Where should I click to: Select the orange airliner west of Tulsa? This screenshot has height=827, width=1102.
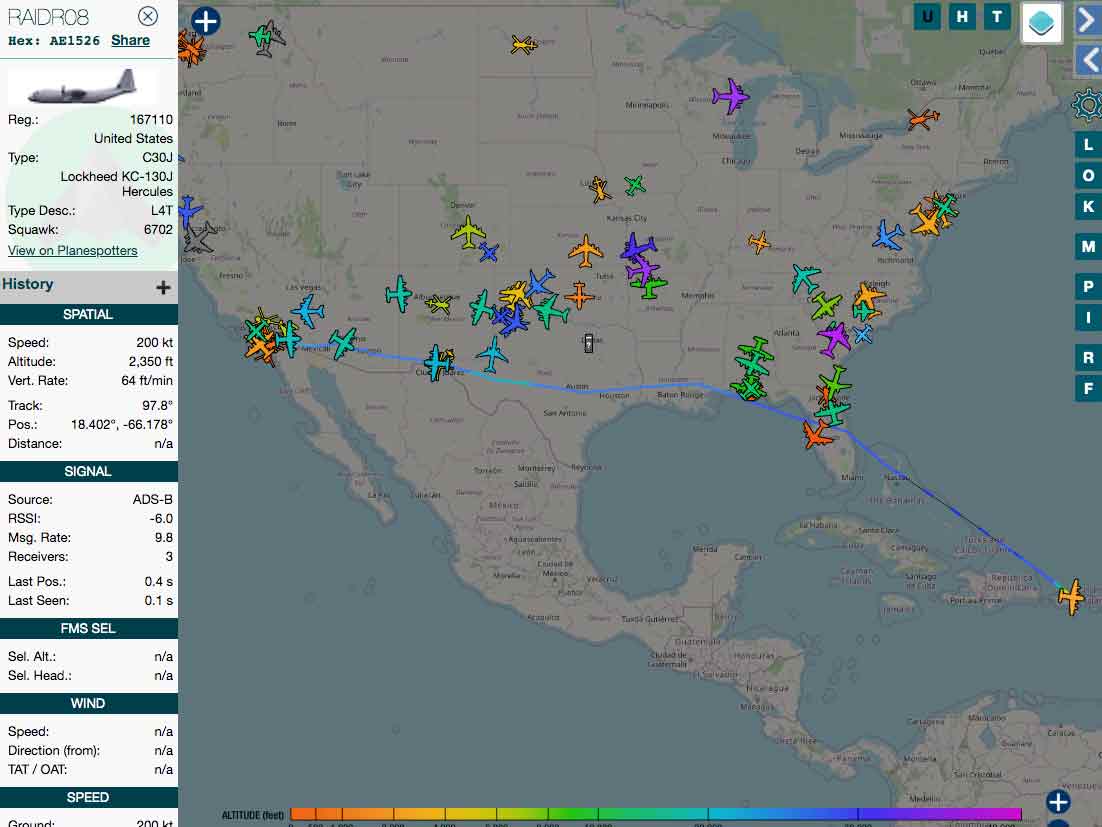tap(585, 251)
